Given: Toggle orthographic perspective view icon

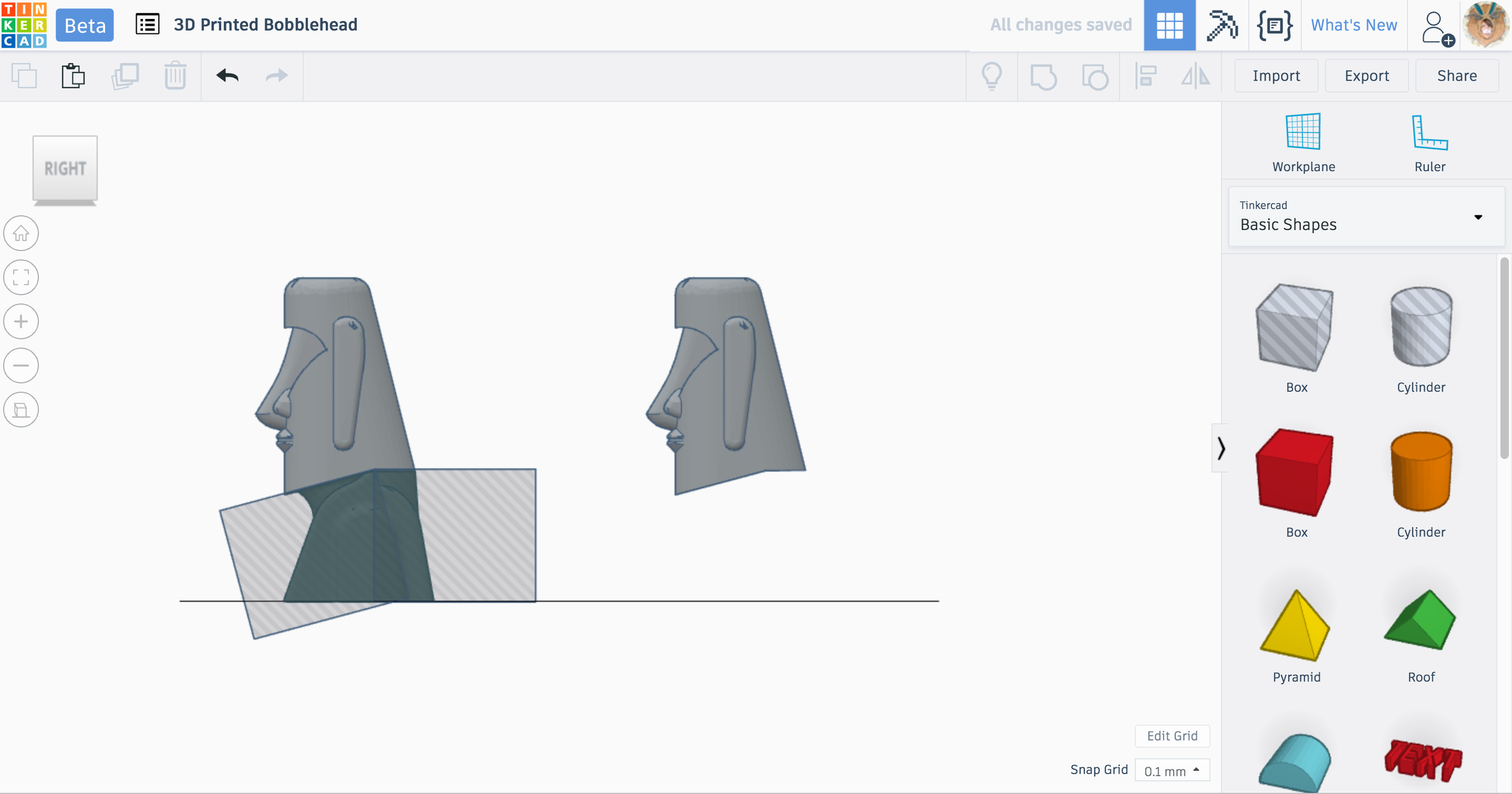Looking at the screenshot, I should [x=21, y=410].
